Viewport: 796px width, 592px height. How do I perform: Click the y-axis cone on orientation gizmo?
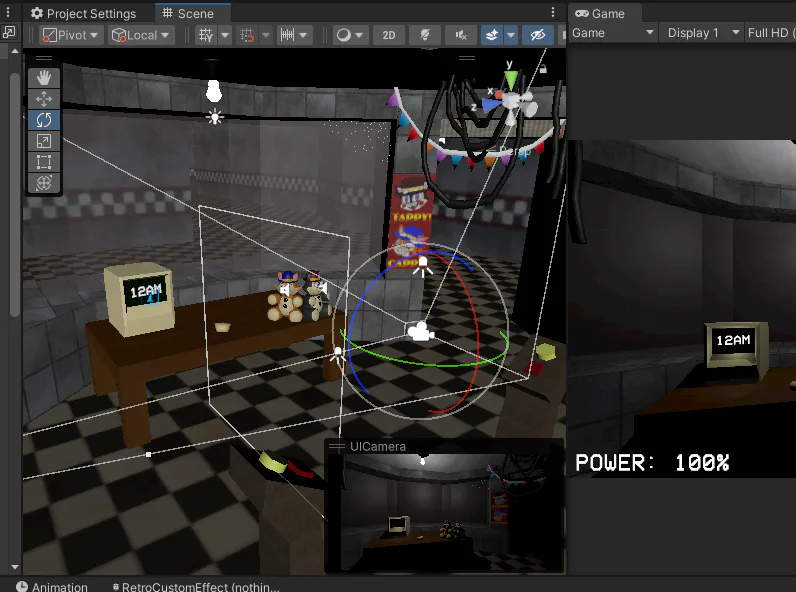coord(511,80)
